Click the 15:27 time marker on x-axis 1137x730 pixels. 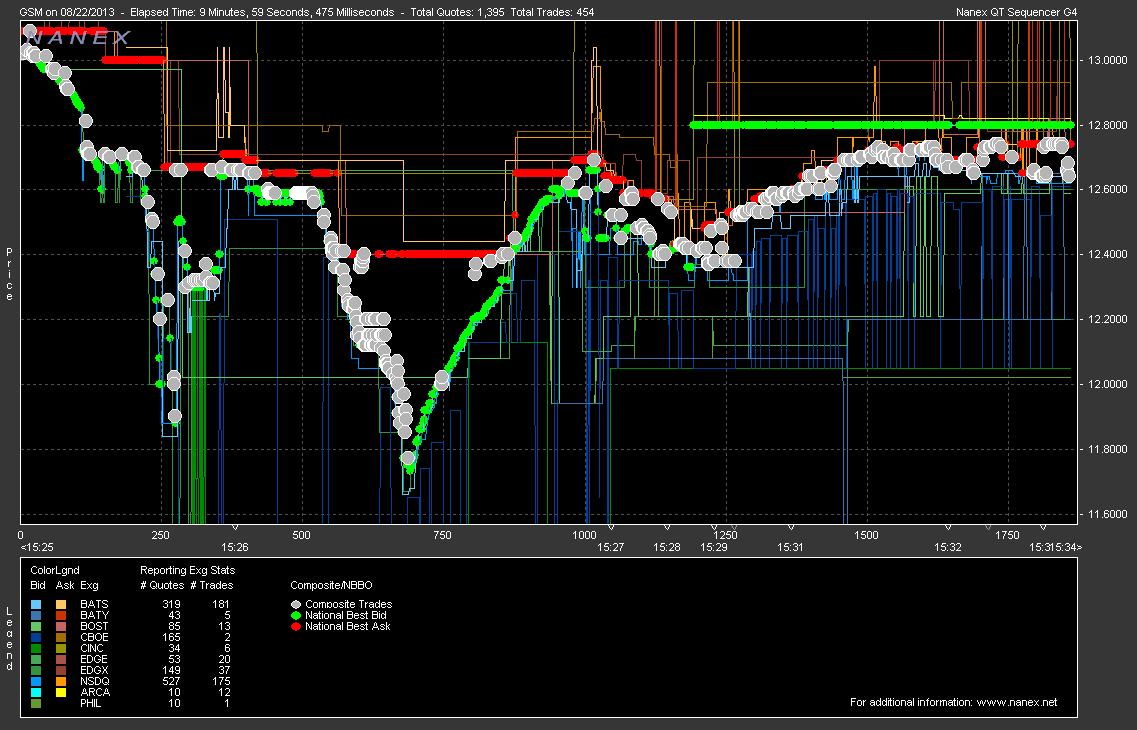click(611, 547)
